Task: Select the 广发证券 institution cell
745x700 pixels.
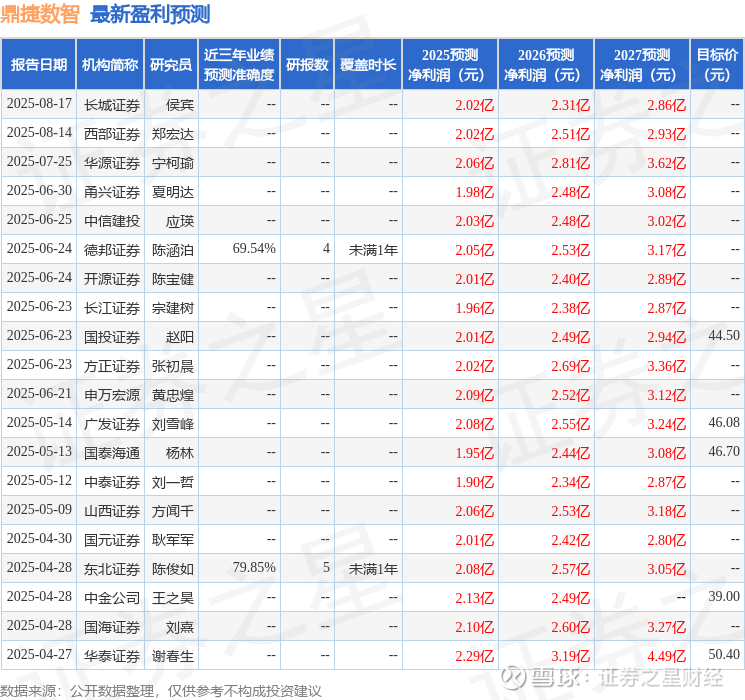Action: tap(112, 424)
